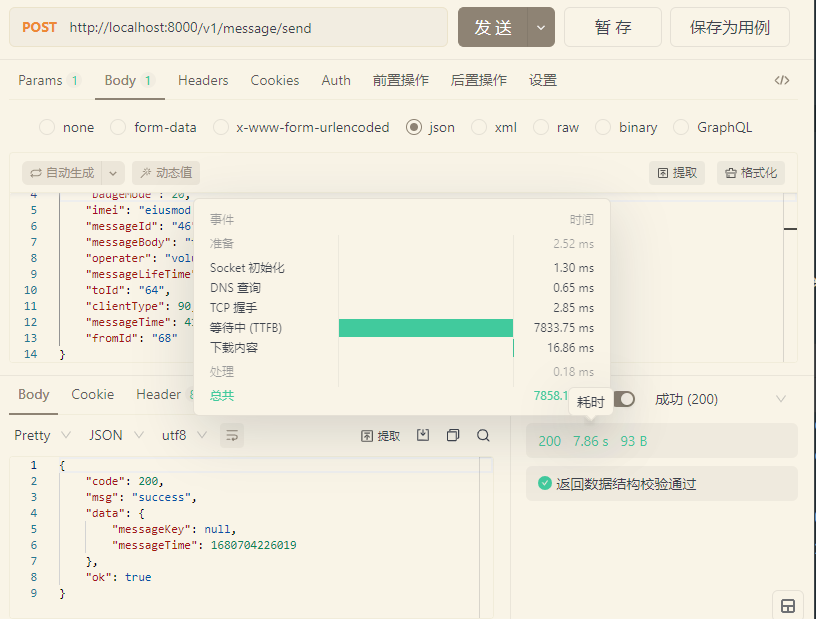Open search in the response body
Screen dimensions: 816x619
pos(483,435)
